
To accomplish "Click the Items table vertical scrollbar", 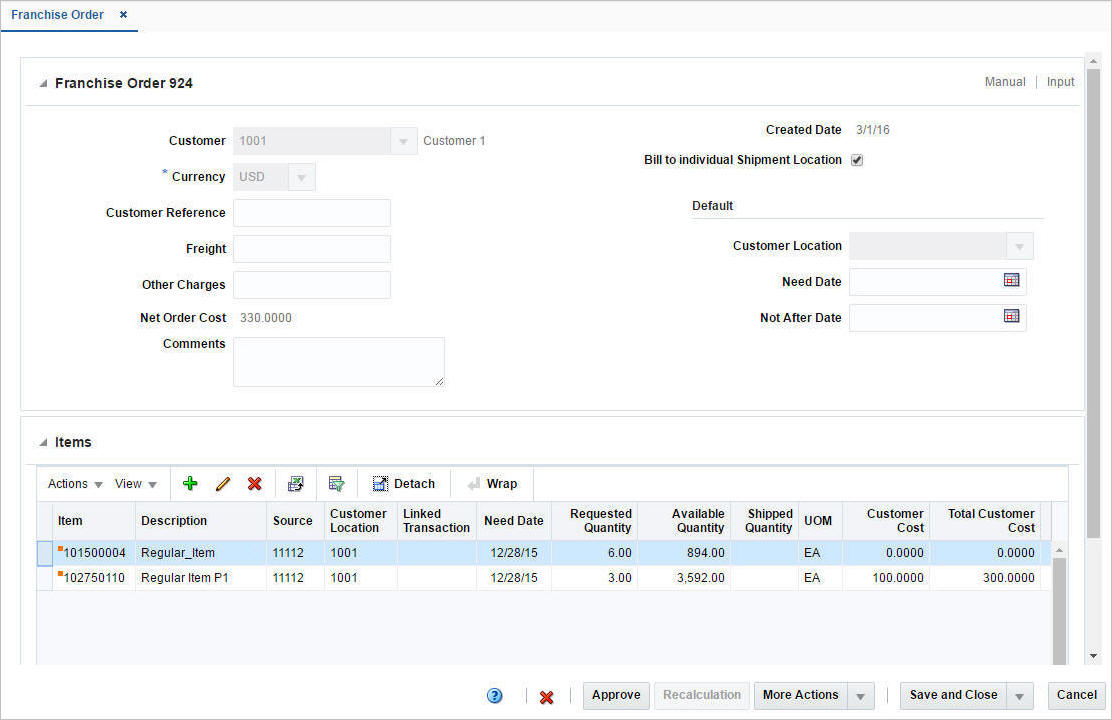I will (1059, 610).
